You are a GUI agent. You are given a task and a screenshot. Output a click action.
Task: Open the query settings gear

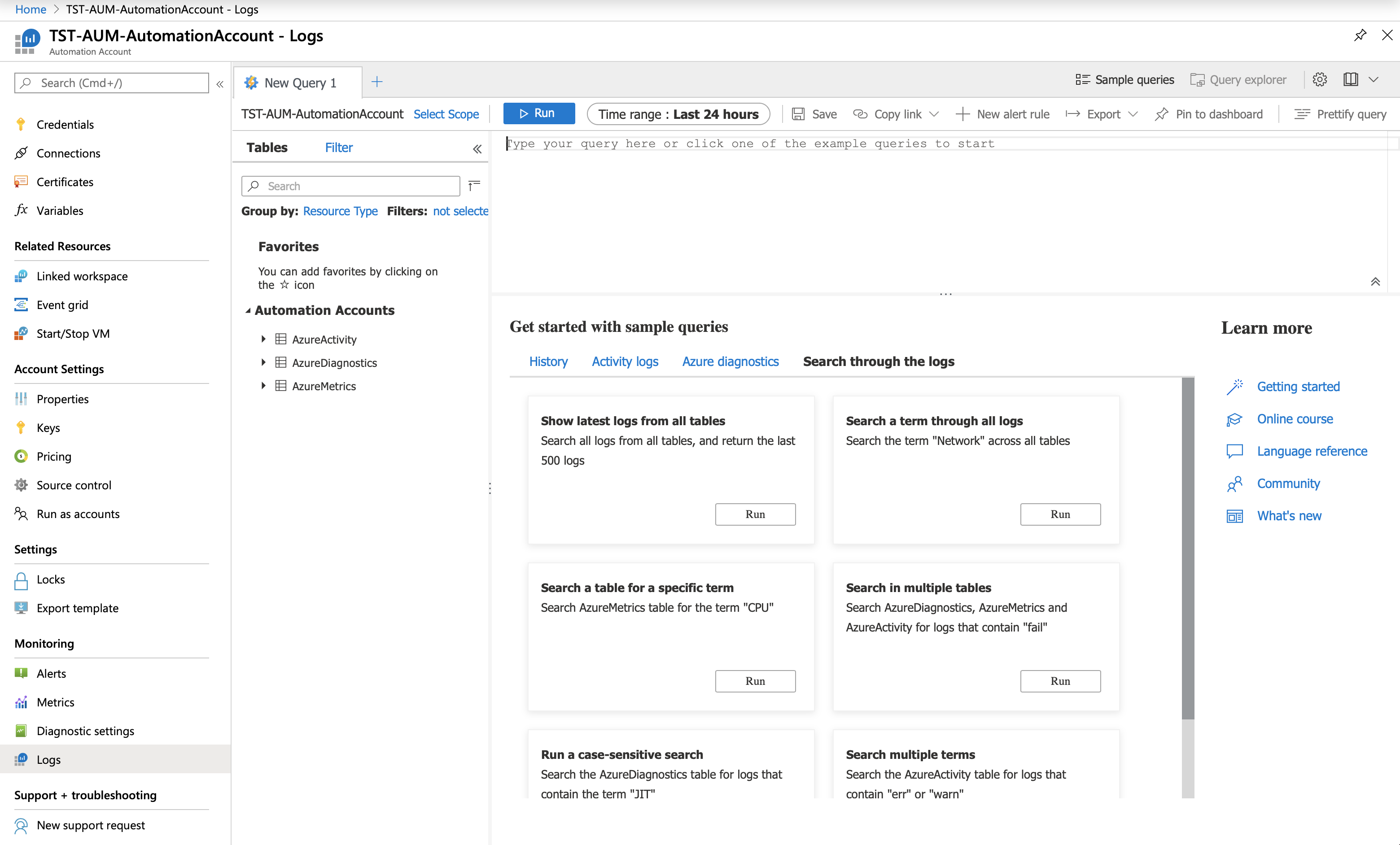click(1319, 79)
